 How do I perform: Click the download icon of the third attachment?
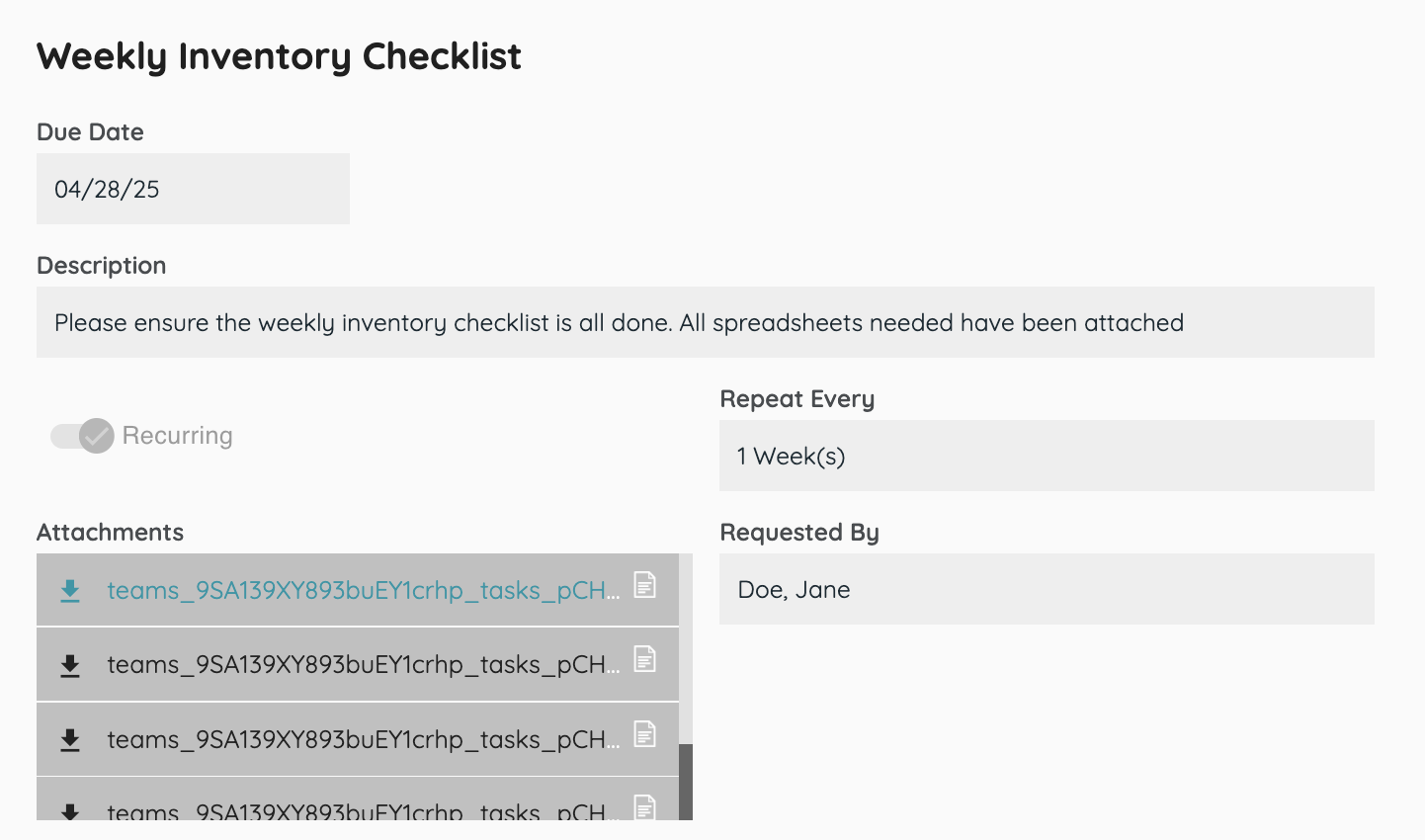coord(70,740)
